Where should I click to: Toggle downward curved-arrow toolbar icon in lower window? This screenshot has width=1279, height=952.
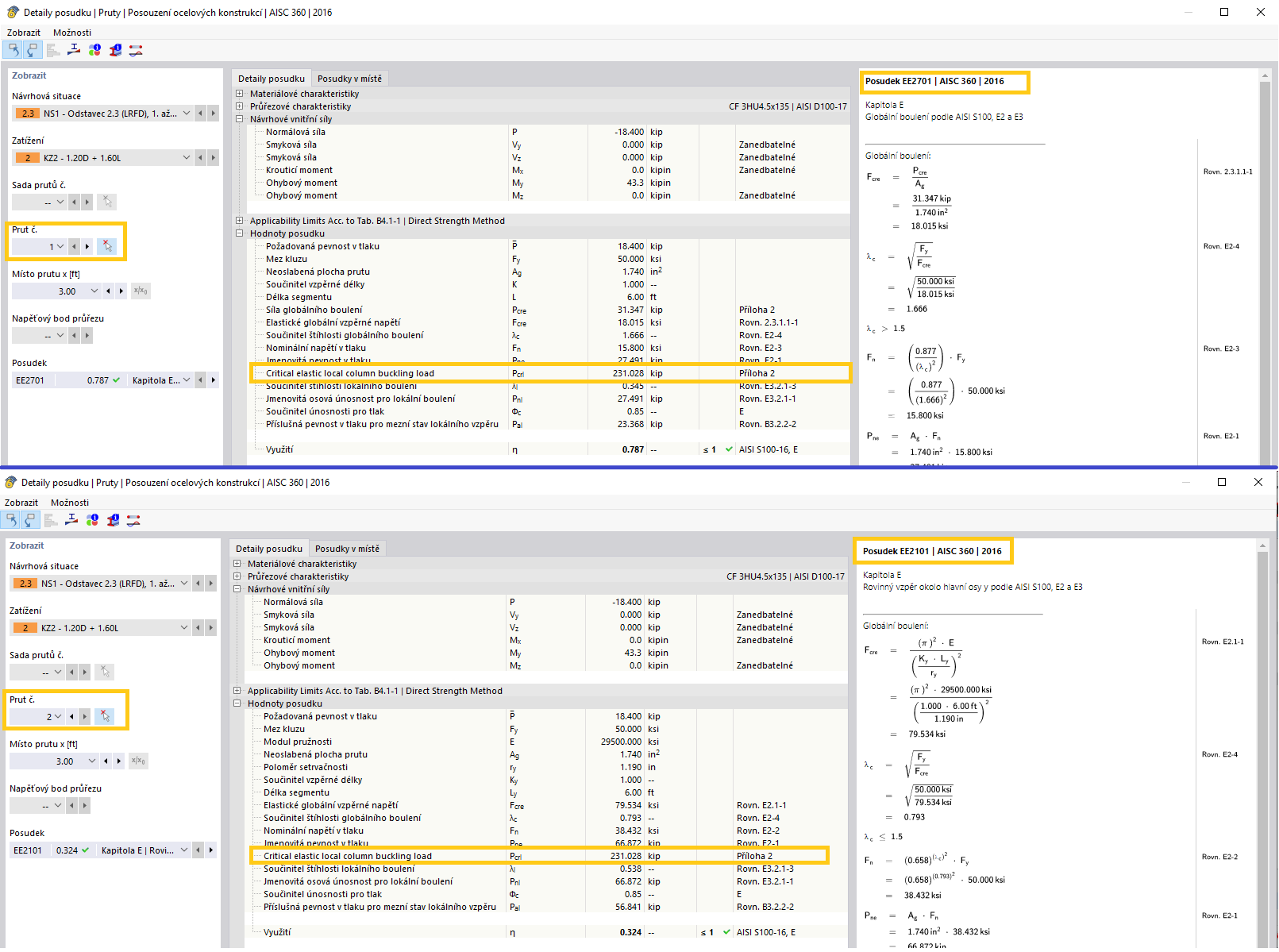pos(30,520)
